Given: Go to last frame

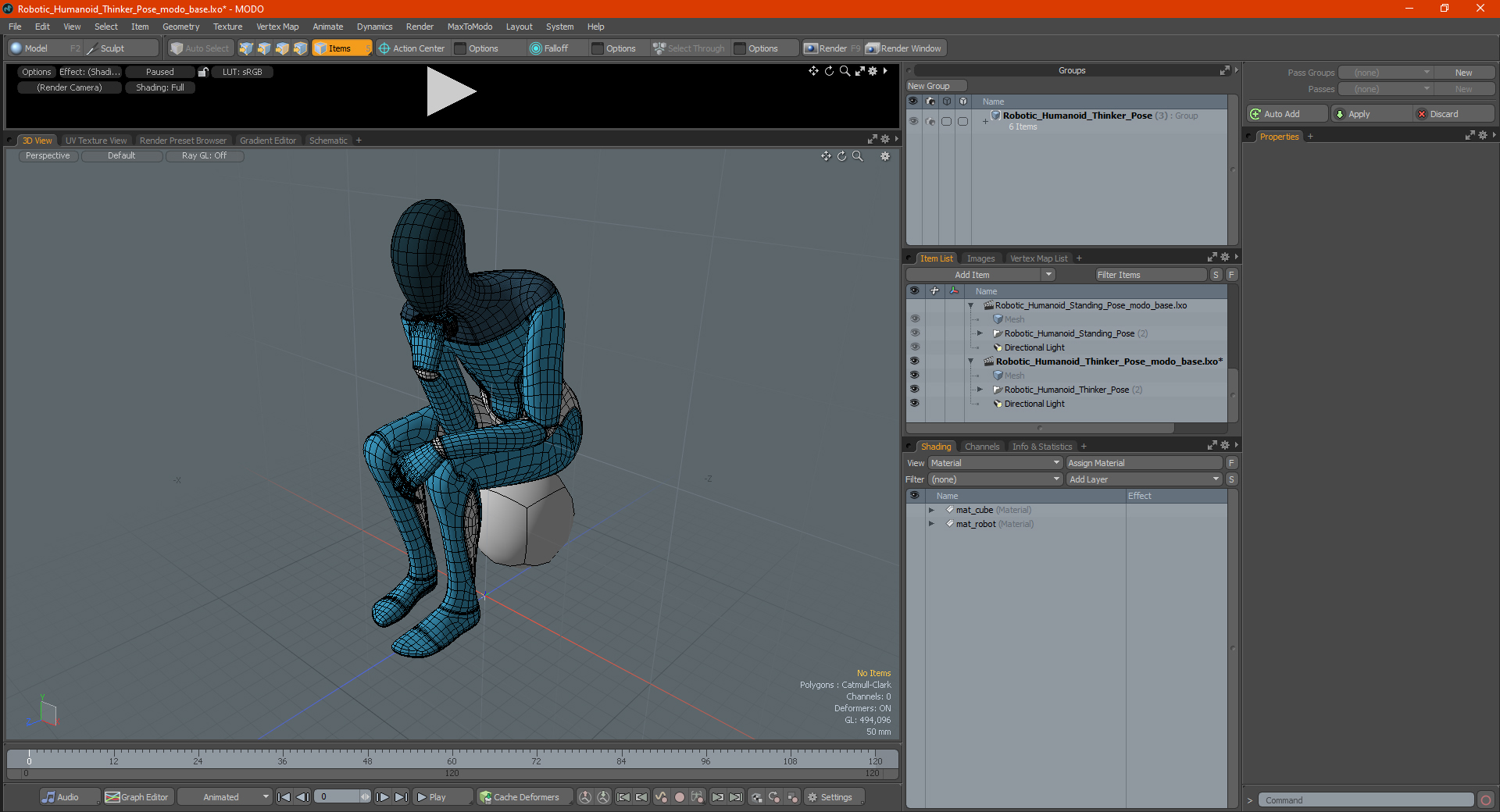Looking at the screenshot, I should tap(401, 797).
